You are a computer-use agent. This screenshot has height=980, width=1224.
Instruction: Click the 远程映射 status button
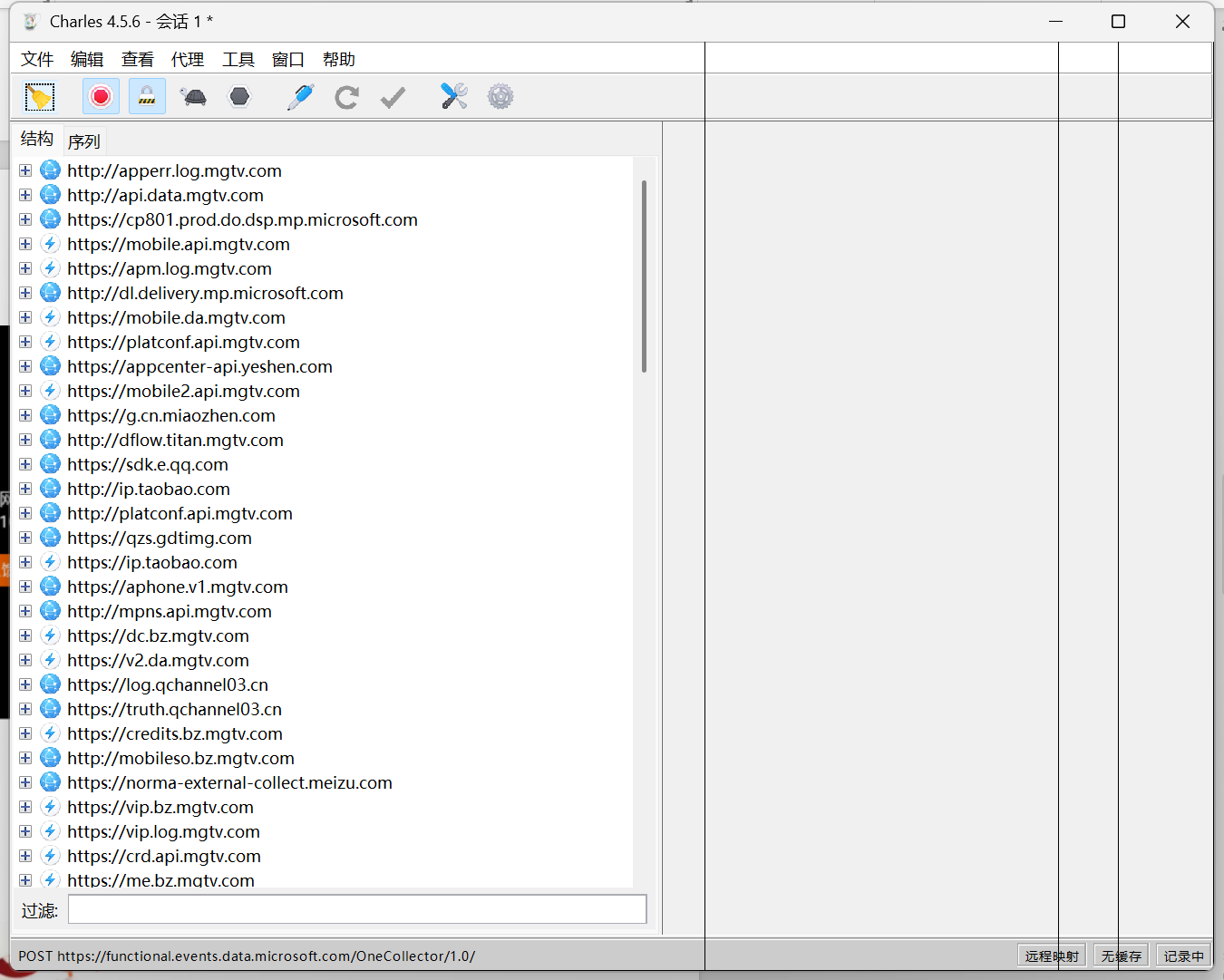1052,956
